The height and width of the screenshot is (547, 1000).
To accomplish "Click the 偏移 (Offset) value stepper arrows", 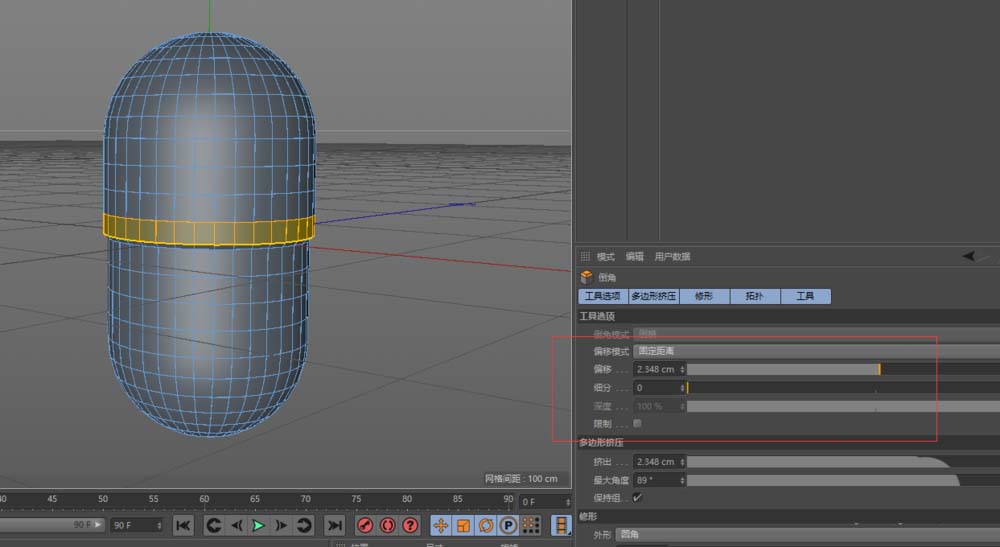I will (683, 369).
